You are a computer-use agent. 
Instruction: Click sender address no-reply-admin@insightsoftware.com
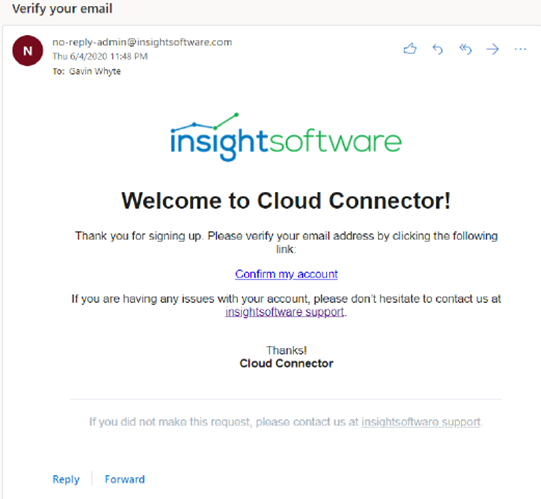pyautogui.click(x=142, y=42)
